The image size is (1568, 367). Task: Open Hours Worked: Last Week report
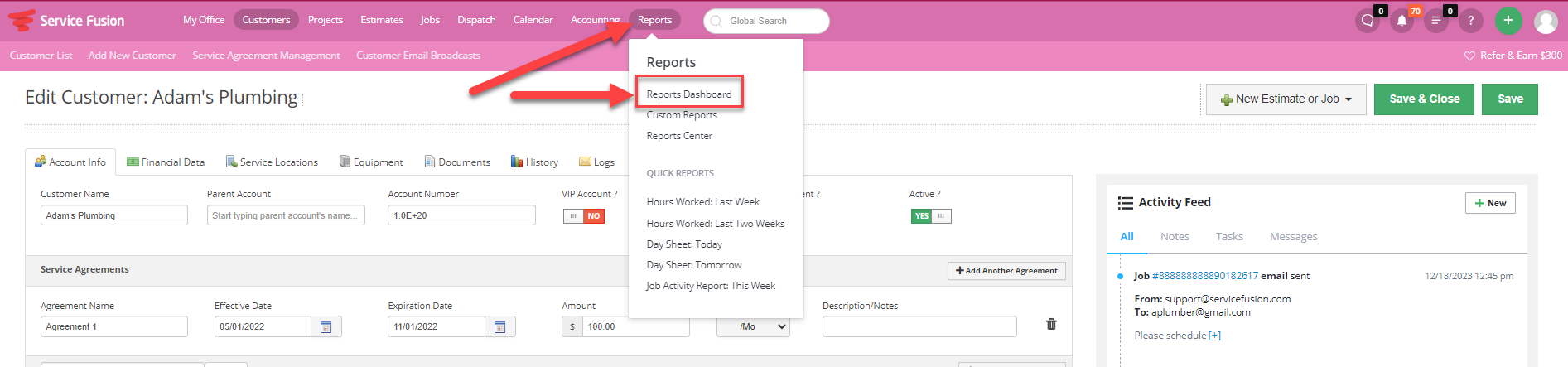(702, 202)
